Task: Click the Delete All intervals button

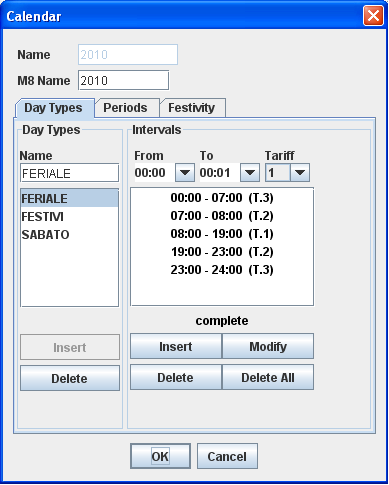Action: [x=268, y=377]
